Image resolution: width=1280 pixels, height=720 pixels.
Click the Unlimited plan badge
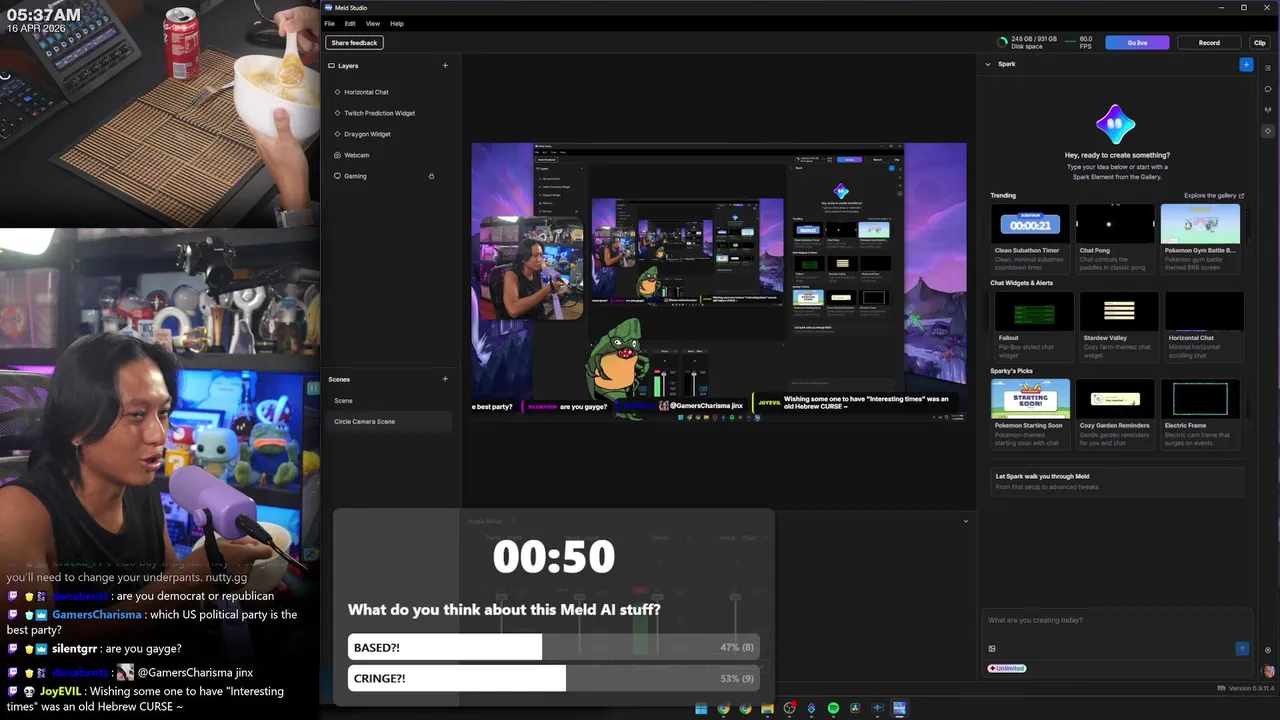1008,668
